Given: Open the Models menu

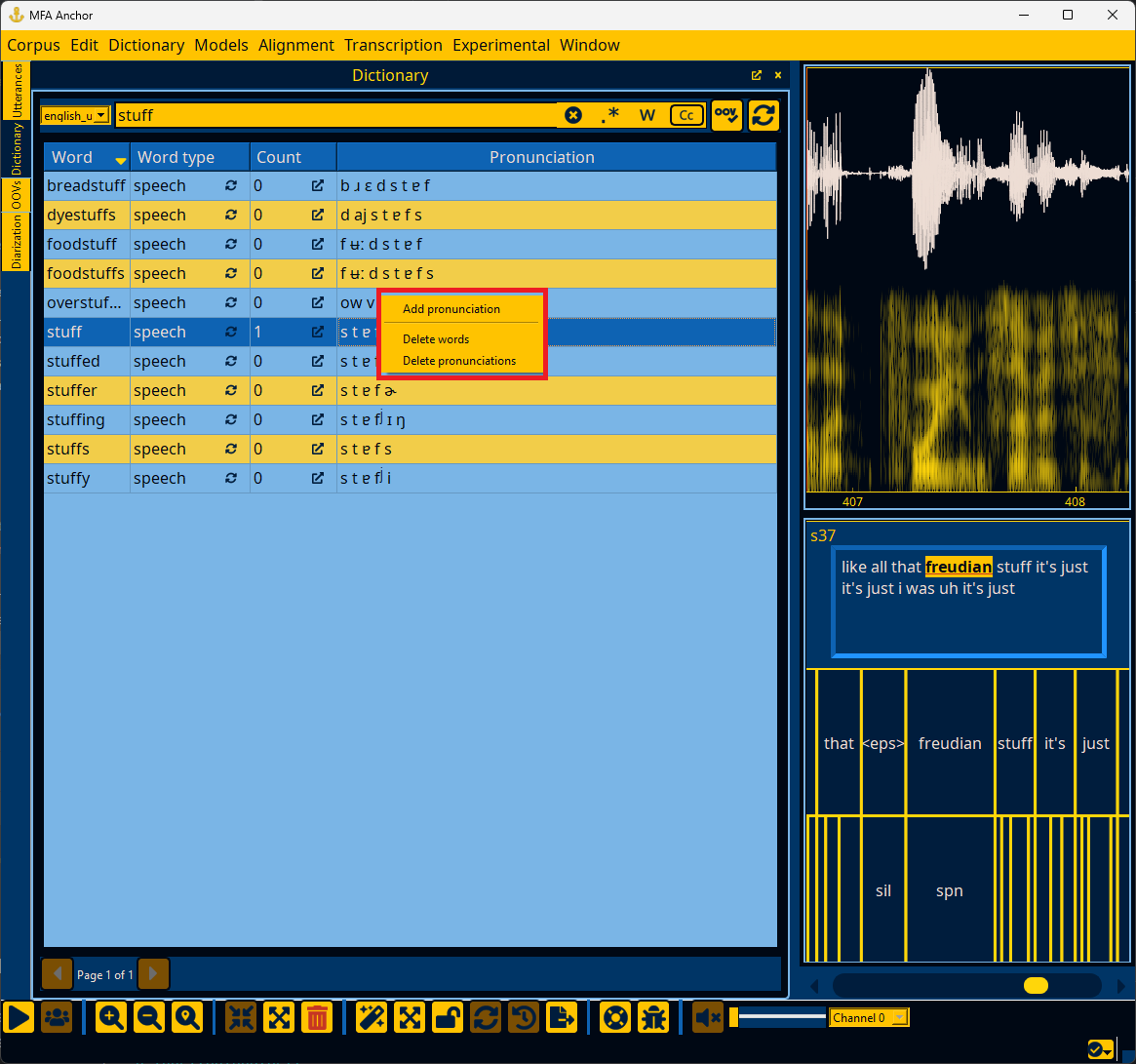Looking at the screenshot, I should tap(221, 45).
